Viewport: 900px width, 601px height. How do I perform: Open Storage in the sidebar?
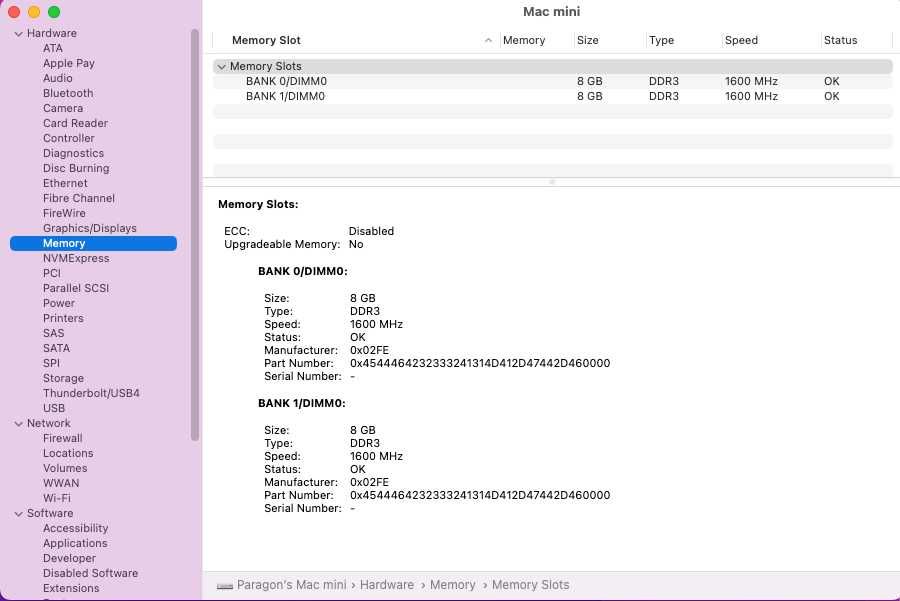63,378
